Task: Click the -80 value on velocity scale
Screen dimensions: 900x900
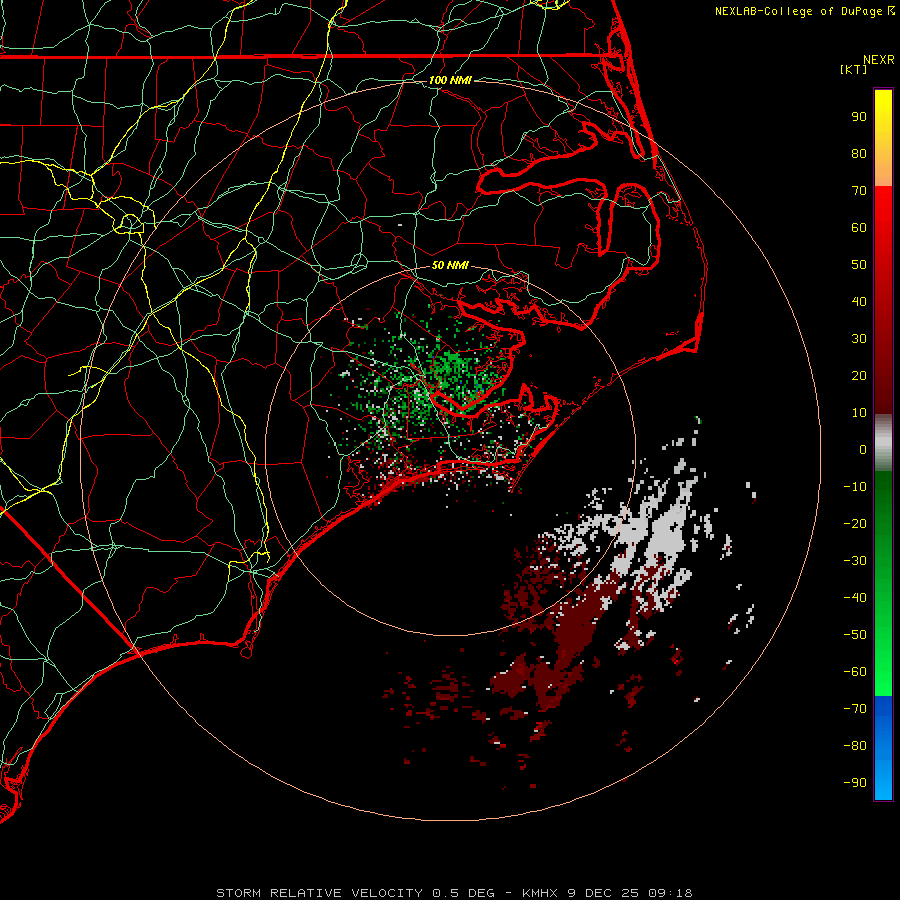Action: [x=855, y=746]
